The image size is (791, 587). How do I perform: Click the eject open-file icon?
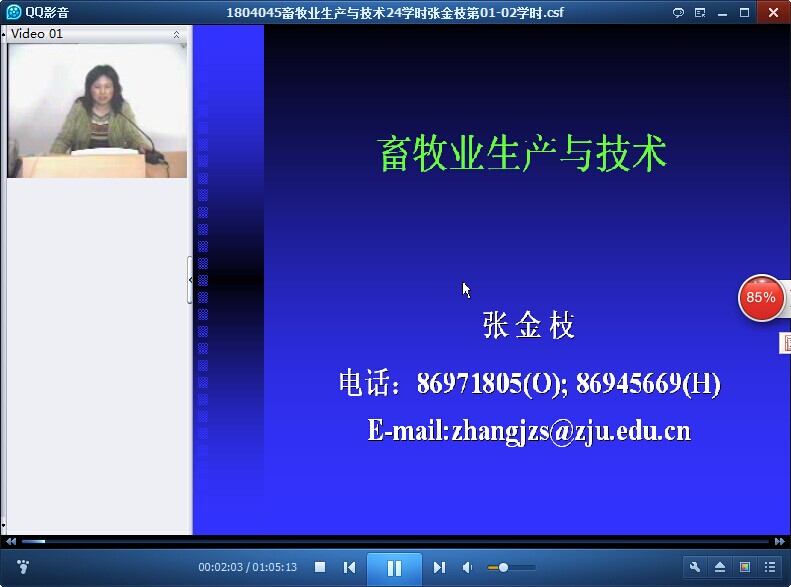[720, 567]
